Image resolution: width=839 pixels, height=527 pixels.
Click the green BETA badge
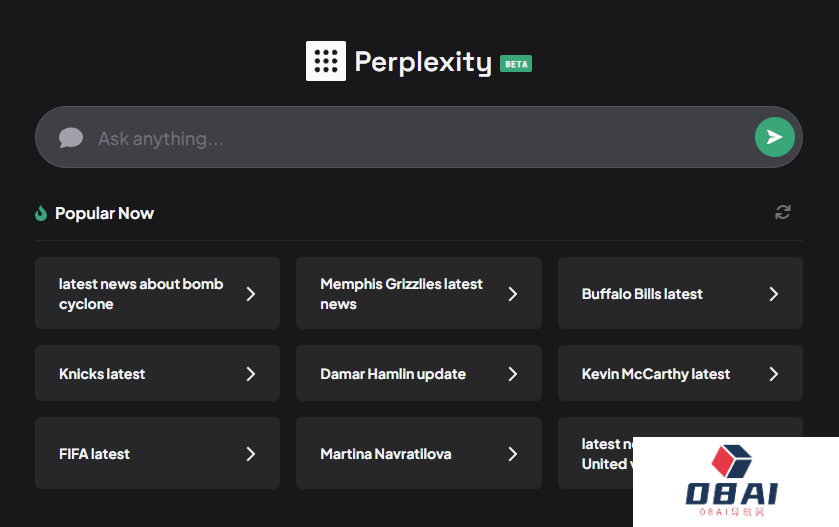[516, 63]
